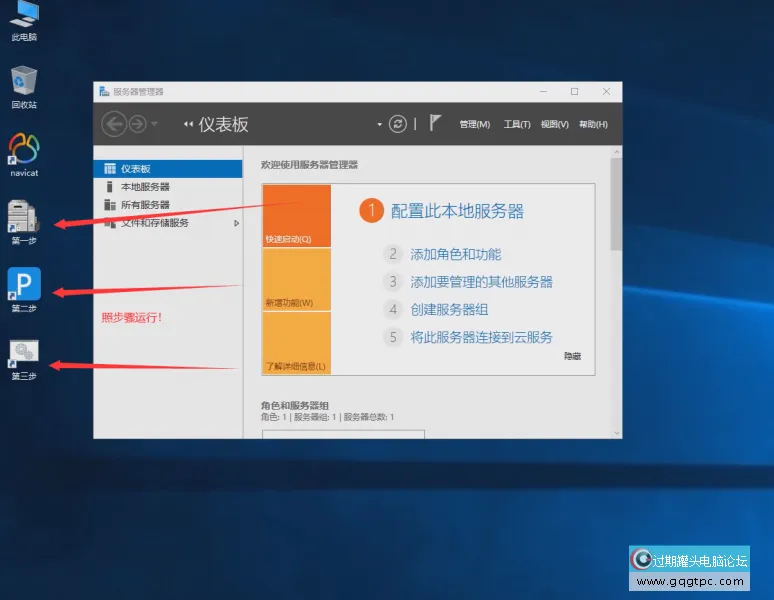
Task: Click the back navigation arrow in Server Manager
Action: pos(114,124)
